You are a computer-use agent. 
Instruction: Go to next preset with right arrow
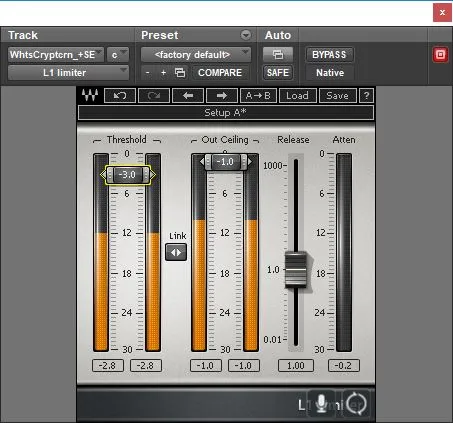(x=222, y=96)
